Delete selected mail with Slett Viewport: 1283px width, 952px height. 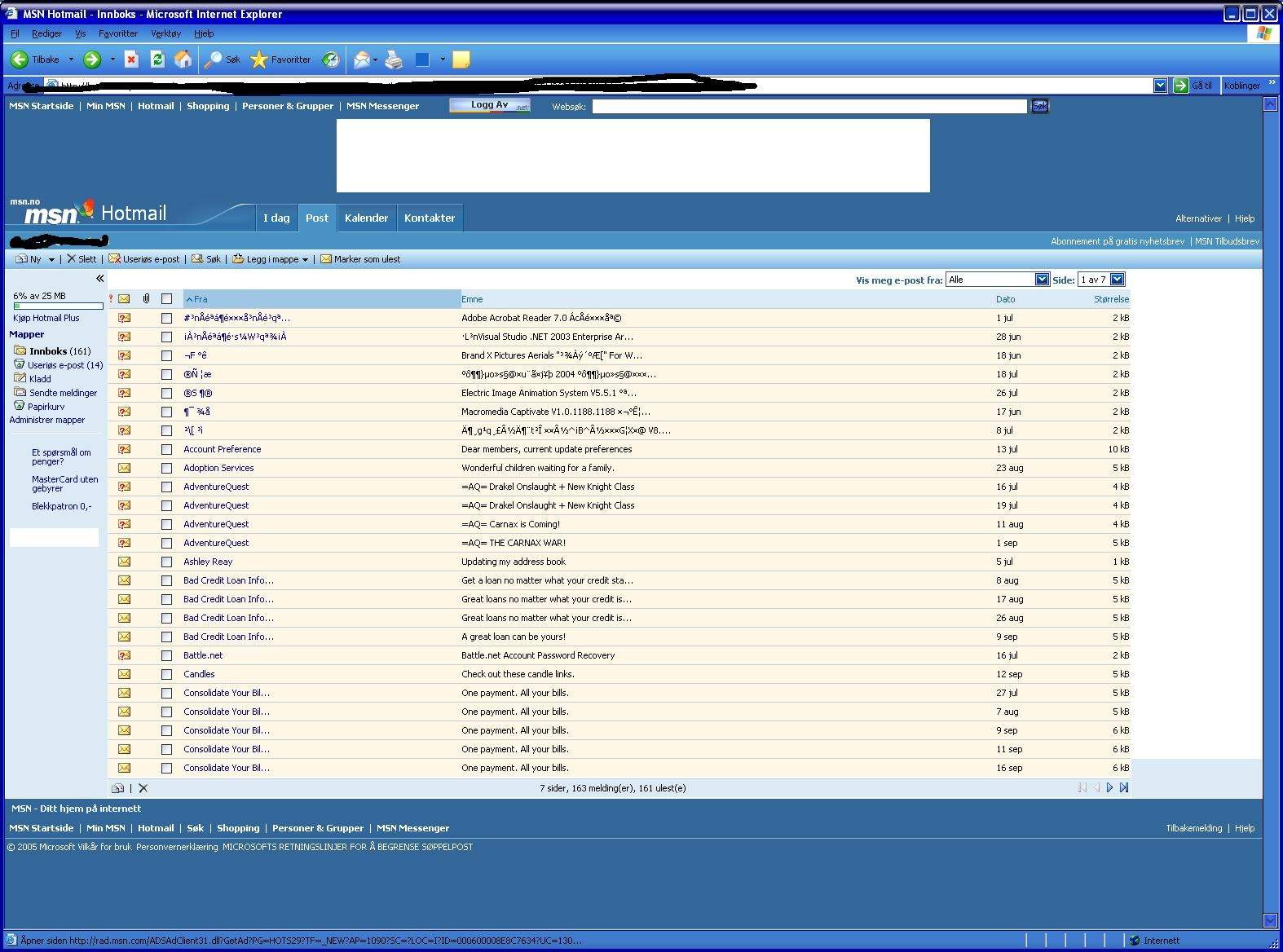pyautogui.click(x=82, y=259)
